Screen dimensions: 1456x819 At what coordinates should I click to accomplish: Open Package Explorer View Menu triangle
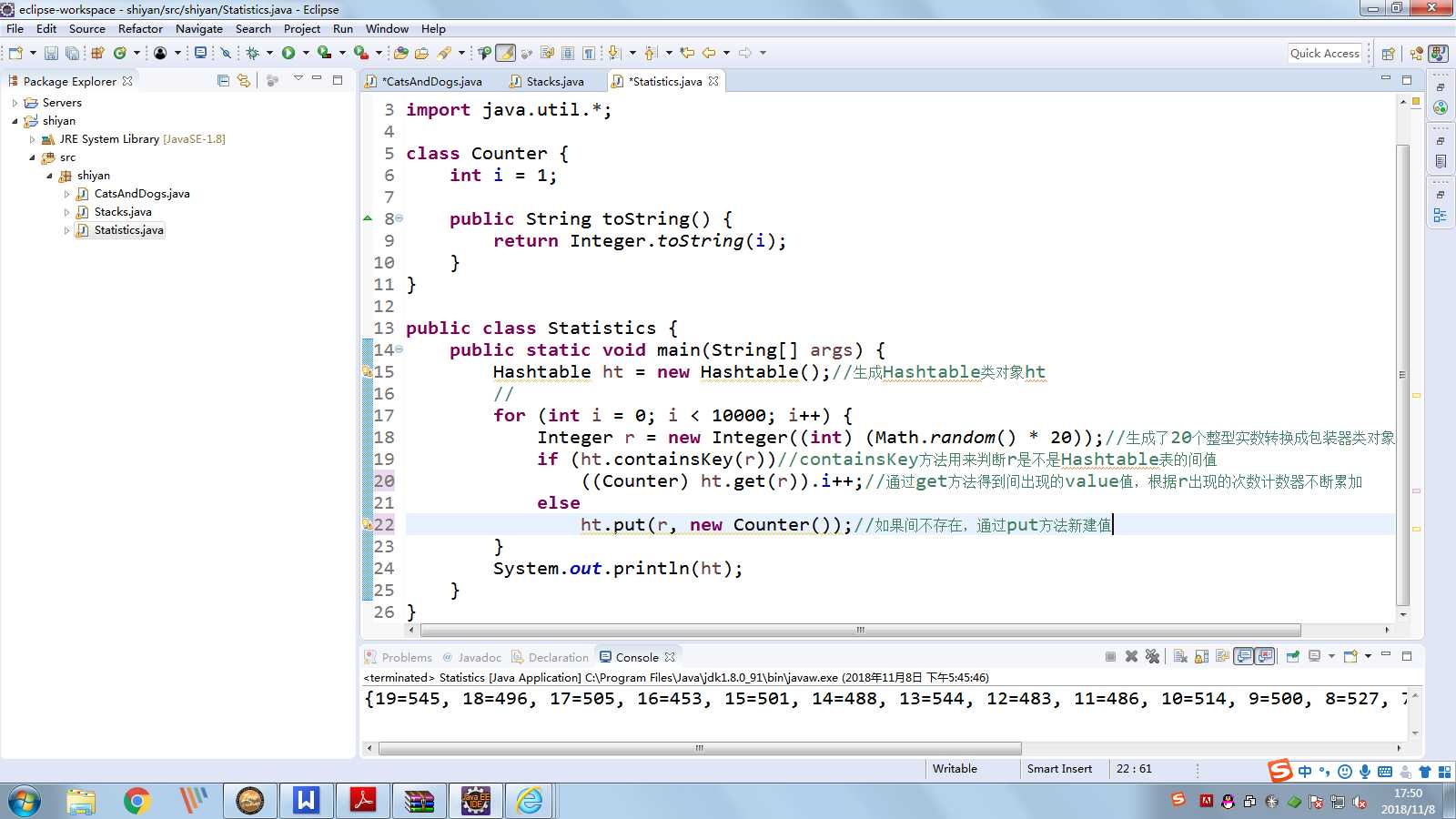coord(298,79)
